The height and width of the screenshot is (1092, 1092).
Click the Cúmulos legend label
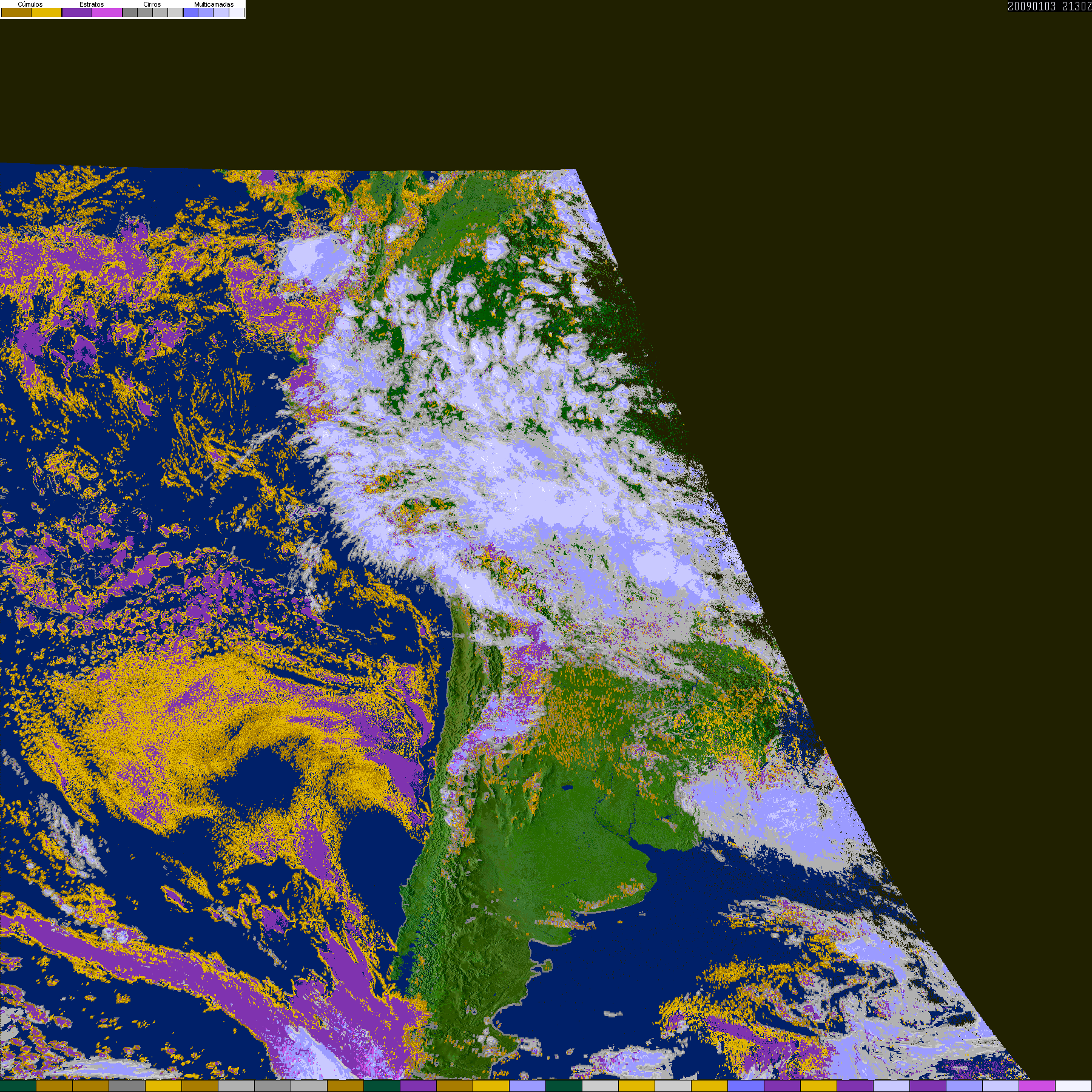click(x=30, y=4)
